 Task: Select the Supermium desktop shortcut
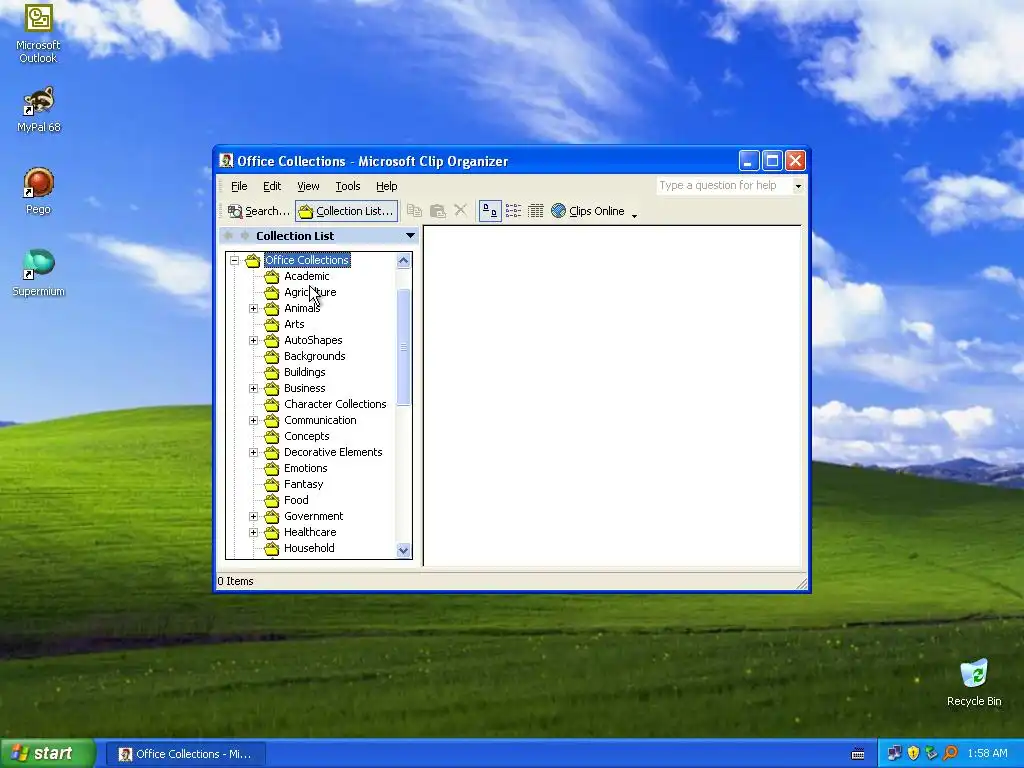pyautogui.click(x=38, y=273)
